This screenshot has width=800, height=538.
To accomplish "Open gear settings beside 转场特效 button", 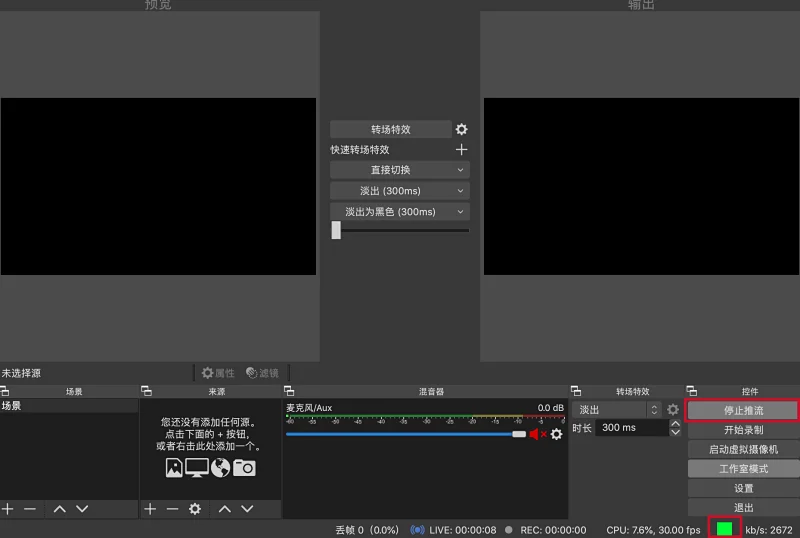I will (x=461, y=130).
